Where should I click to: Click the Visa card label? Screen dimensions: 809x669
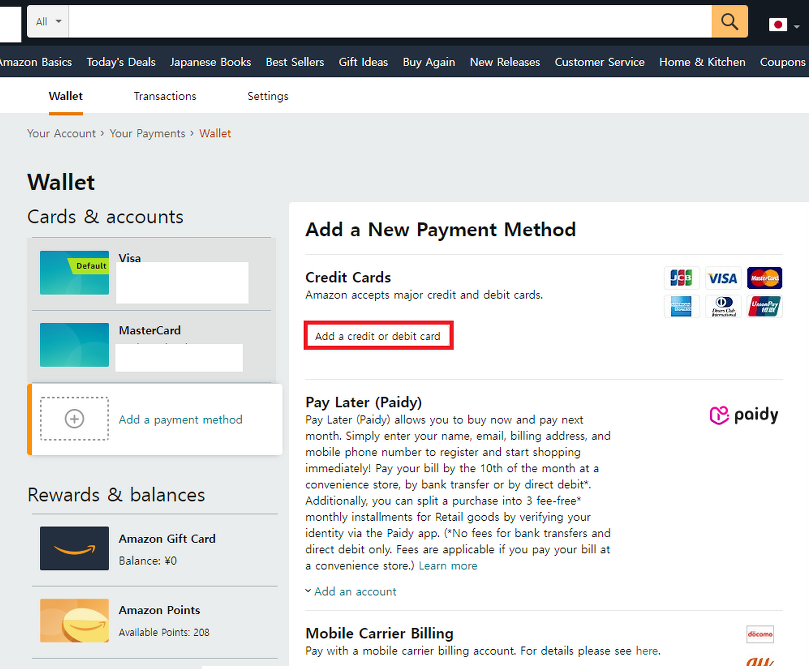(x=130, y=258)
